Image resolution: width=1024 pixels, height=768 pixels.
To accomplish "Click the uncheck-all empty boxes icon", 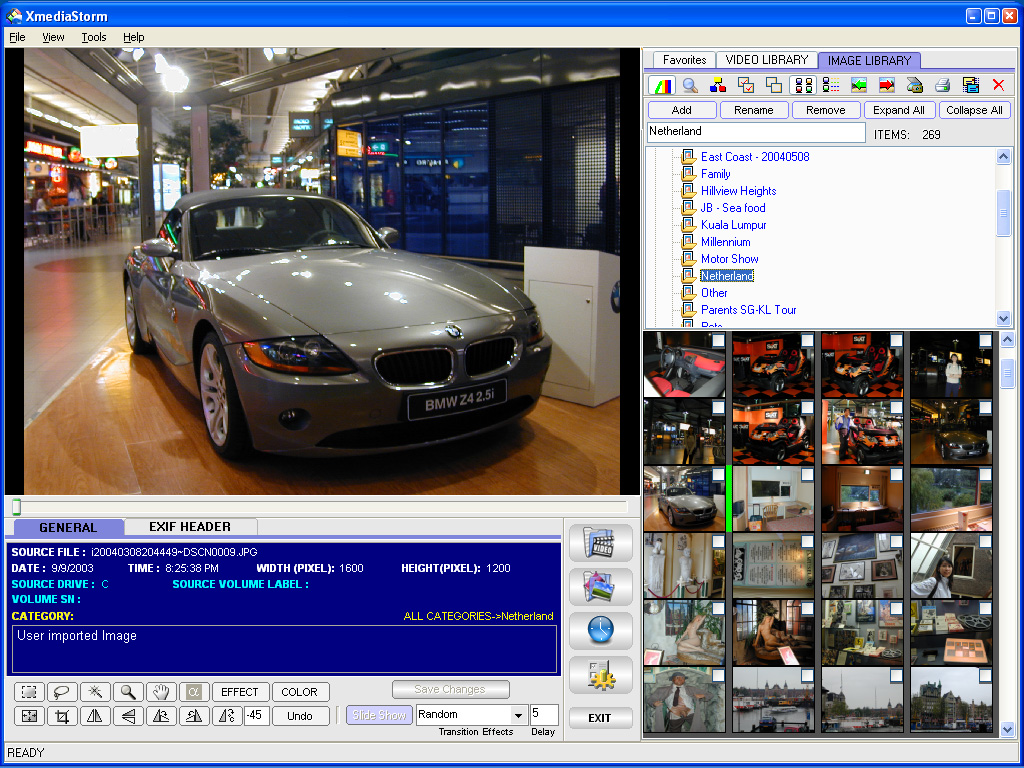I will pos(774,85).
